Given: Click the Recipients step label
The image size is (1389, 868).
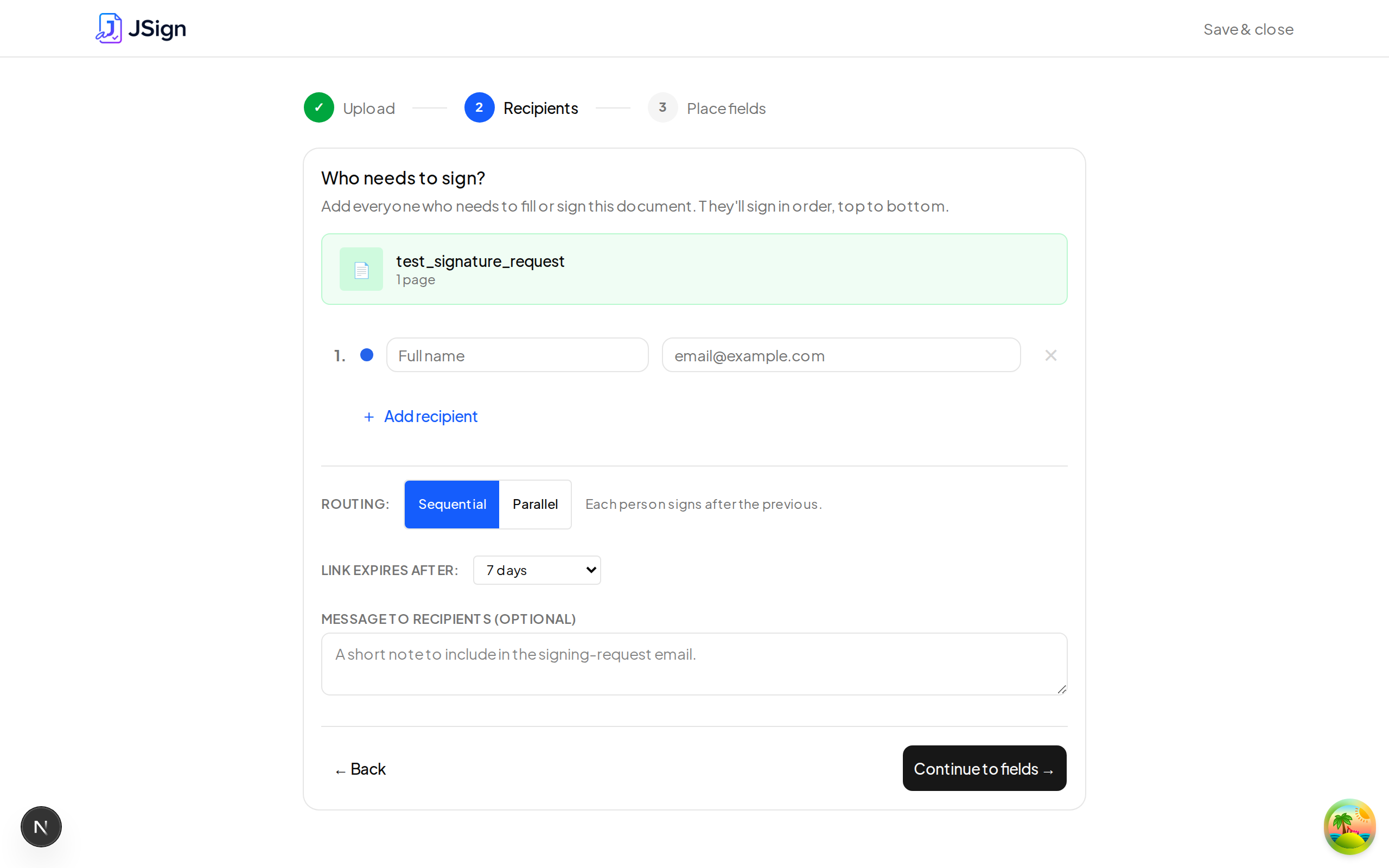Looking at the screenshot, I should [540, 108].
